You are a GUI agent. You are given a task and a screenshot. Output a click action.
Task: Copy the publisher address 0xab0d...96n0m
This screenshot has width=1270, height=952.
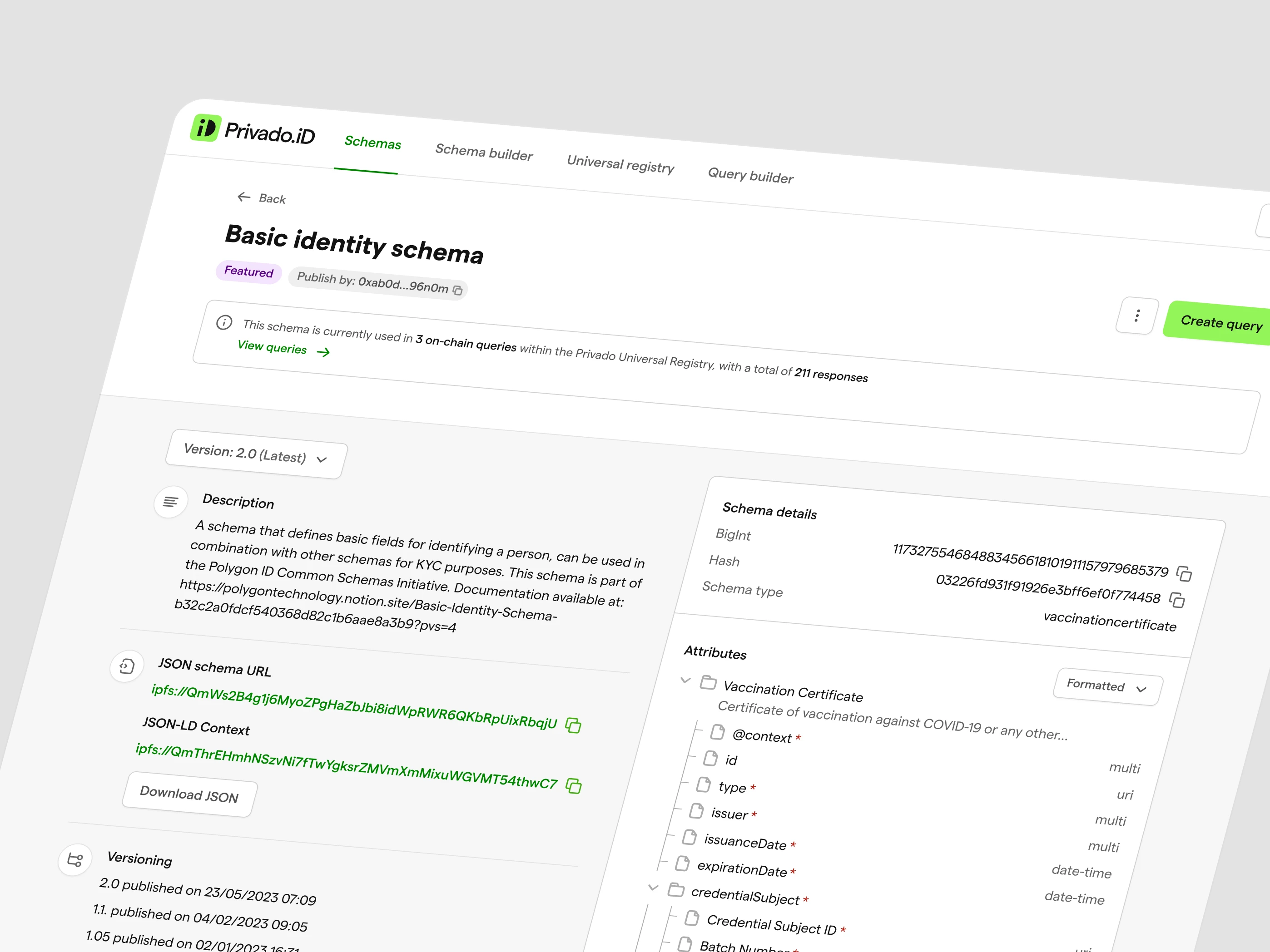click(x=457, y=290)
